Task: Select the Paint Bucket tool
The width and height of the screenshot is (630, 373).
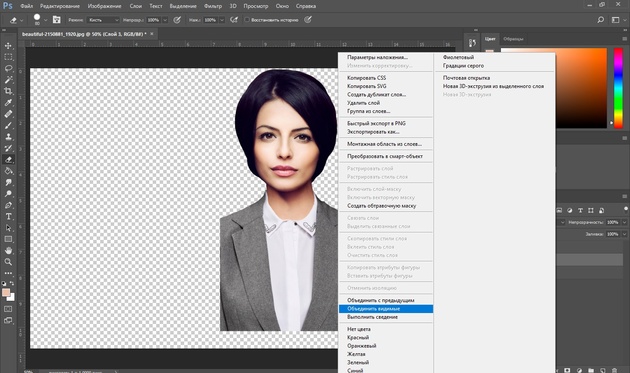Action: [x=8, y=171]
